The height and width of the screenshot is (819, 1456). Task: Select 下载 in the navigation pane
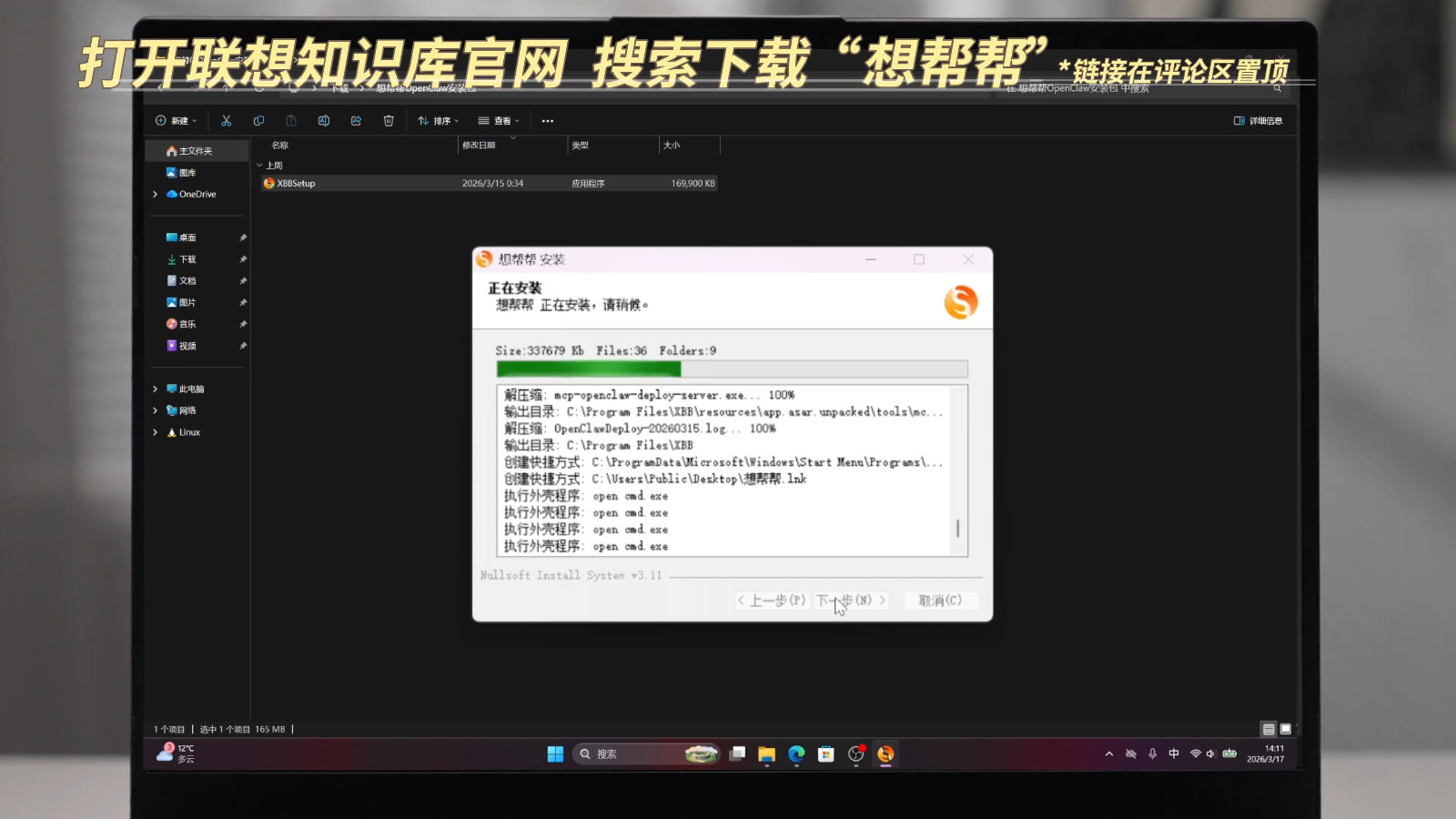point(187,259)
